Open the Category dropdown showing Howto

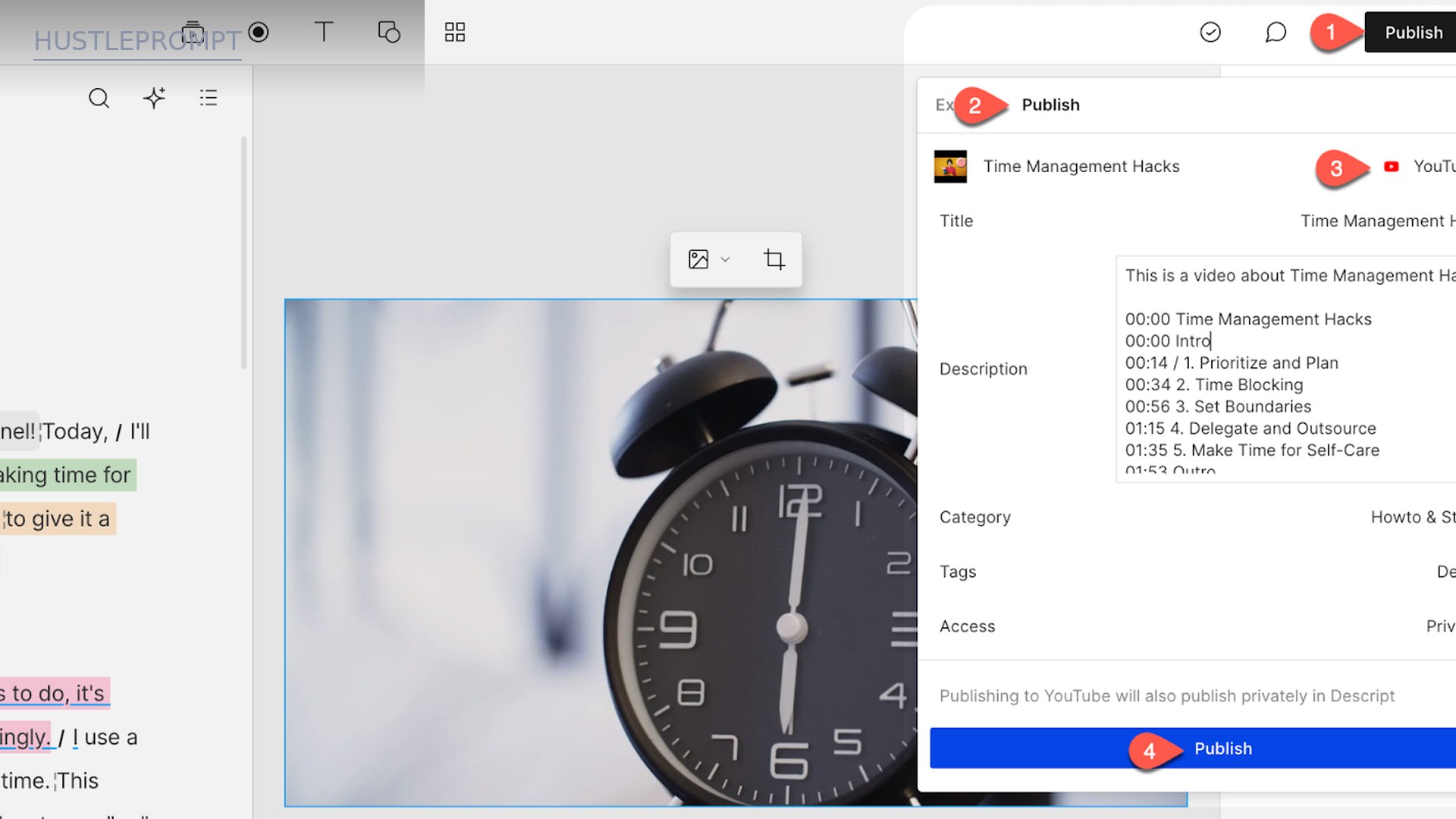click(x=1413, y=517)
